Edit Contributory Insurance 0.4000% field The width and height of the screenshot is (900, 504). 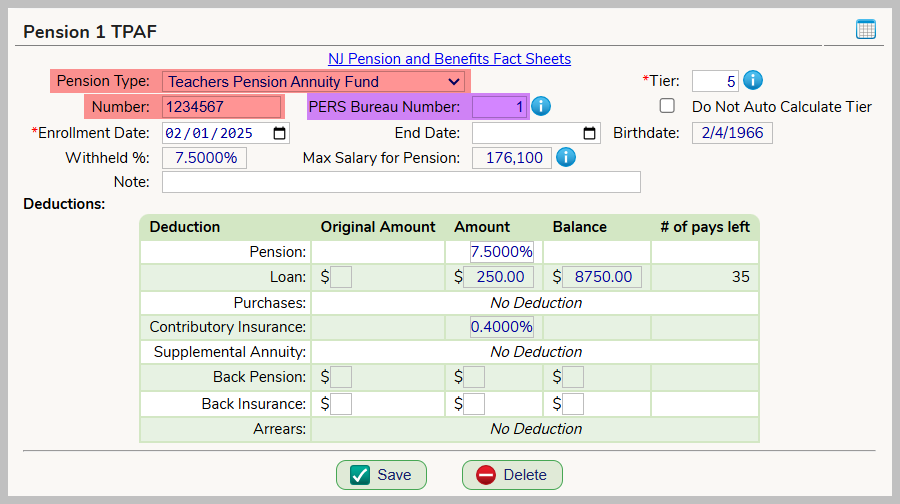tap(502, 327)
